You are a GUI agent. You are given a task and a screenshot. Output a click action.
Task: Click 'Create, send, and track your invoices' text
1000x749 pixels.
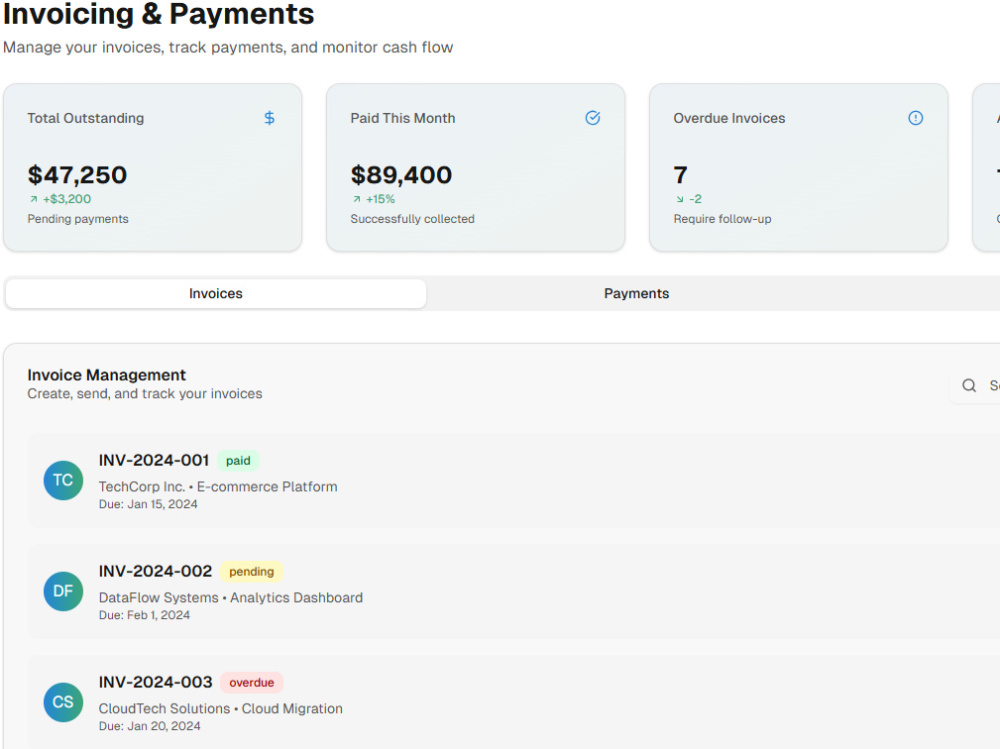145,394
